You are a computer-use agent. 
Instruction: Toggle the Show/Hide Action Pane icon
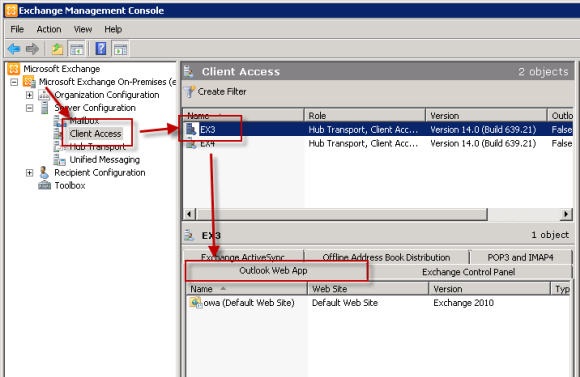(x=121, y=48)
